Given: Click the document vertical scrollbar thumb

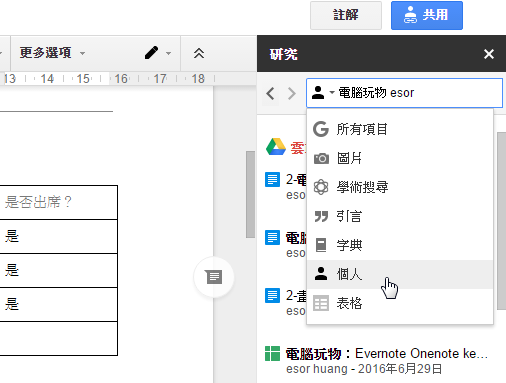Looking at the screenshot, I should [x=250, y=194].
